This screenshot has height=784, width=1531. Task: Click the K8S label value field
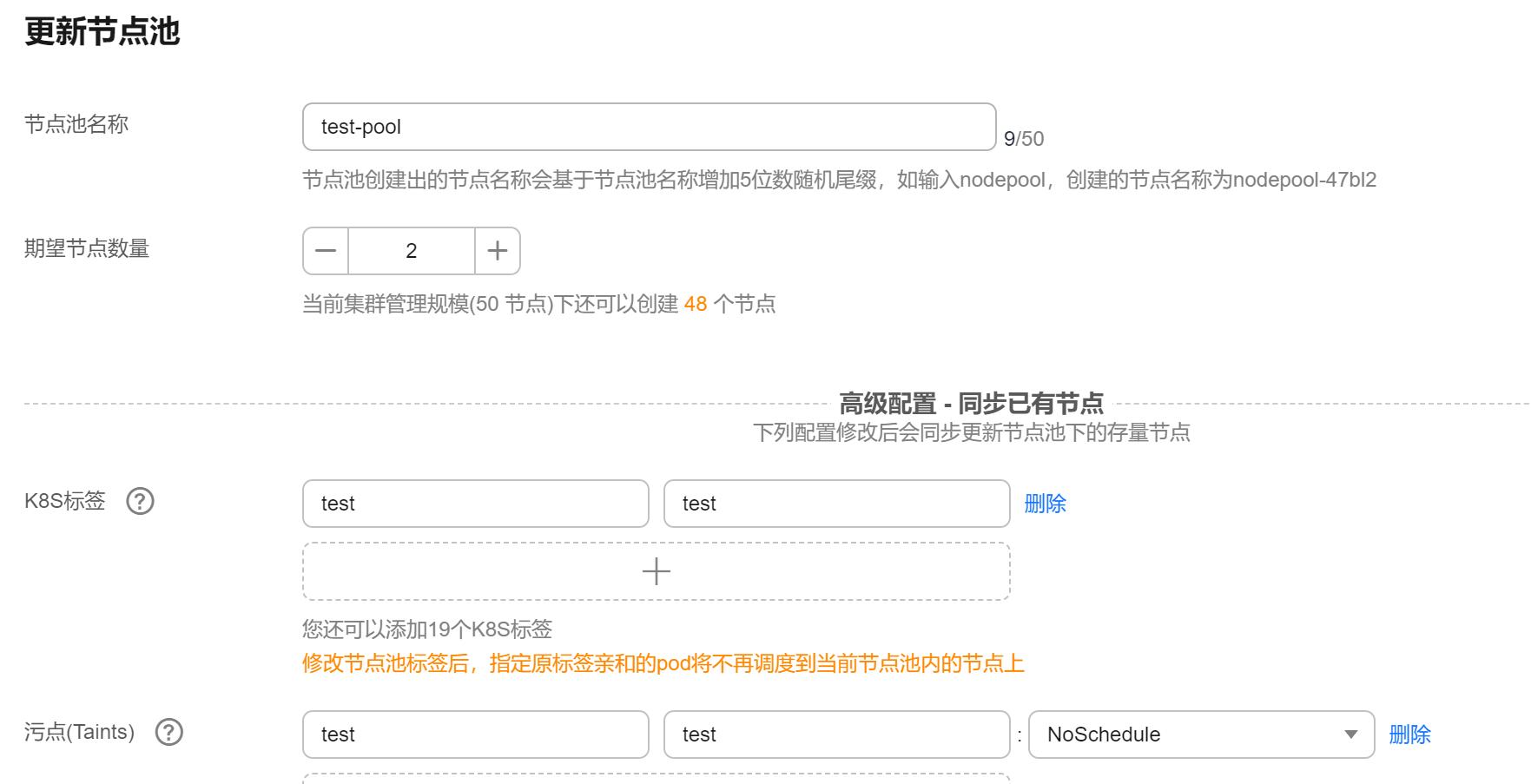point(836,504)
